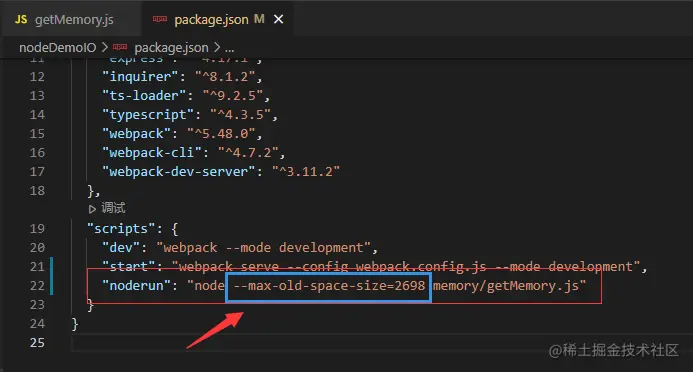Click the "^9.2.5" version value
Image resolution: width=693 pixels, height=372 pixels.
(233, 96)
